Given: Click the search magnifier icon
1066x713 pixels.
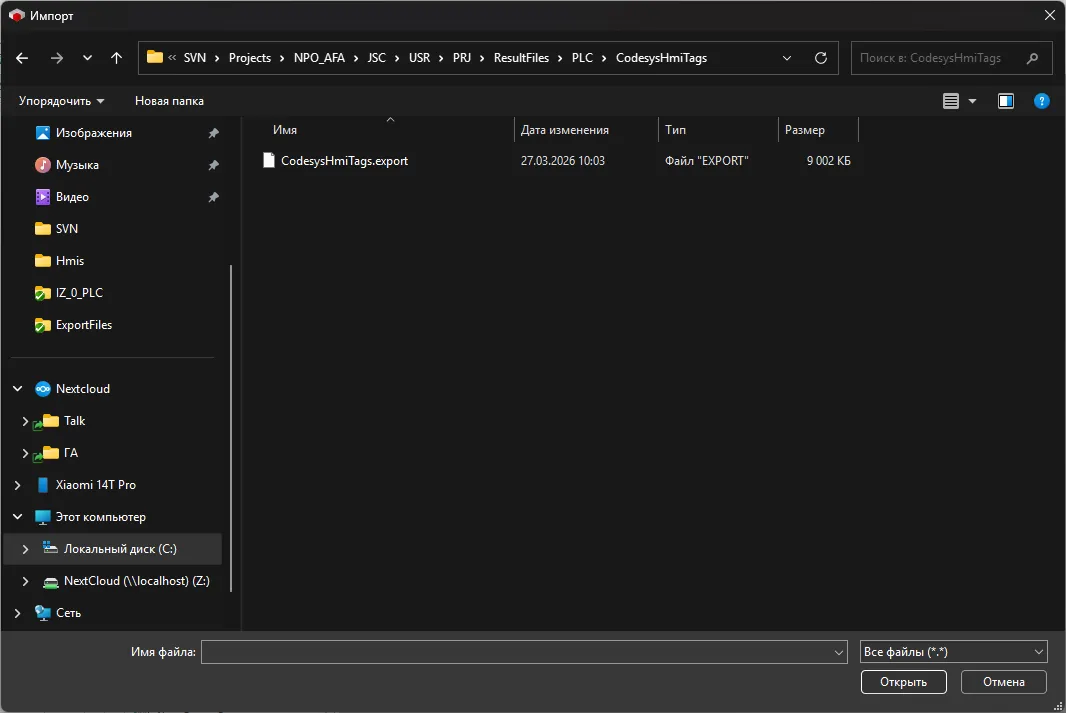Looking at the screenshot, I should 1033,58.
